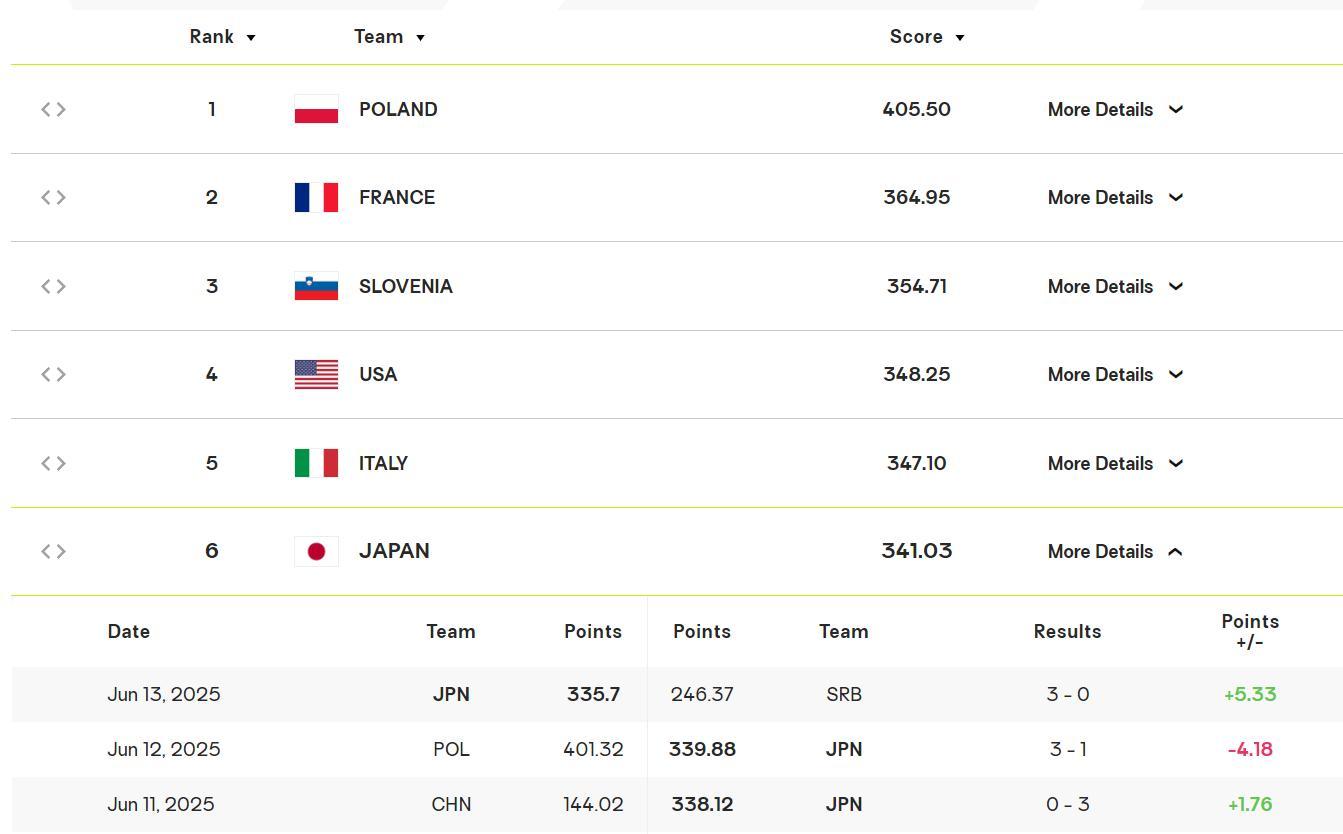Click the Japan flag icon
Screen dimensions: 1343x834
point(316,551)
